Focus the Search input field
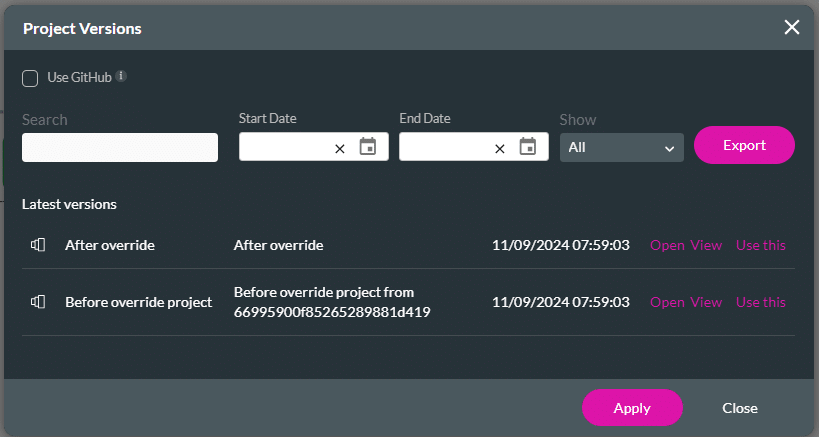Viewport: 819px width, 437px height. click(x=120, y=147)
